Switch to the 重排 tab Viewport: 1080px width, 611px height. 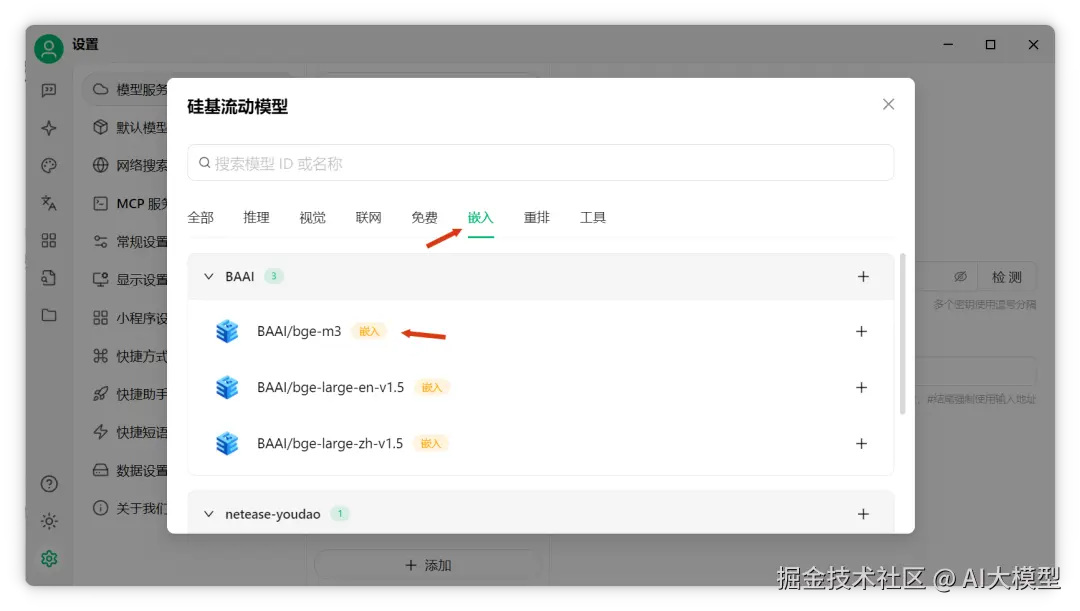[x=537, y=218]
